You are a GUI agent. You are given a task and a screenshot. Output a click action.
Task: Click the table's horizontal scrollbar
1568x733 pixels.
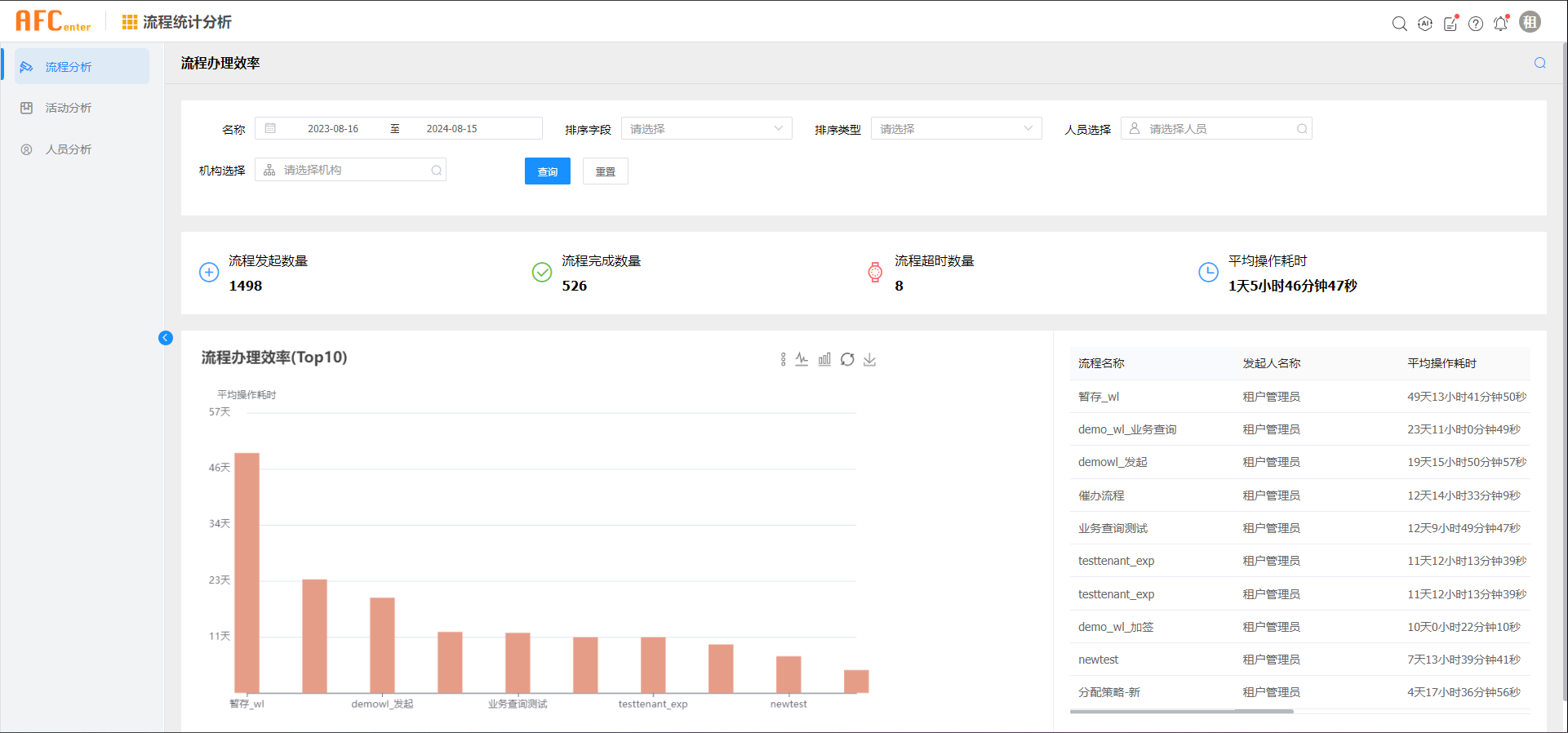(x=1181, y=712)
